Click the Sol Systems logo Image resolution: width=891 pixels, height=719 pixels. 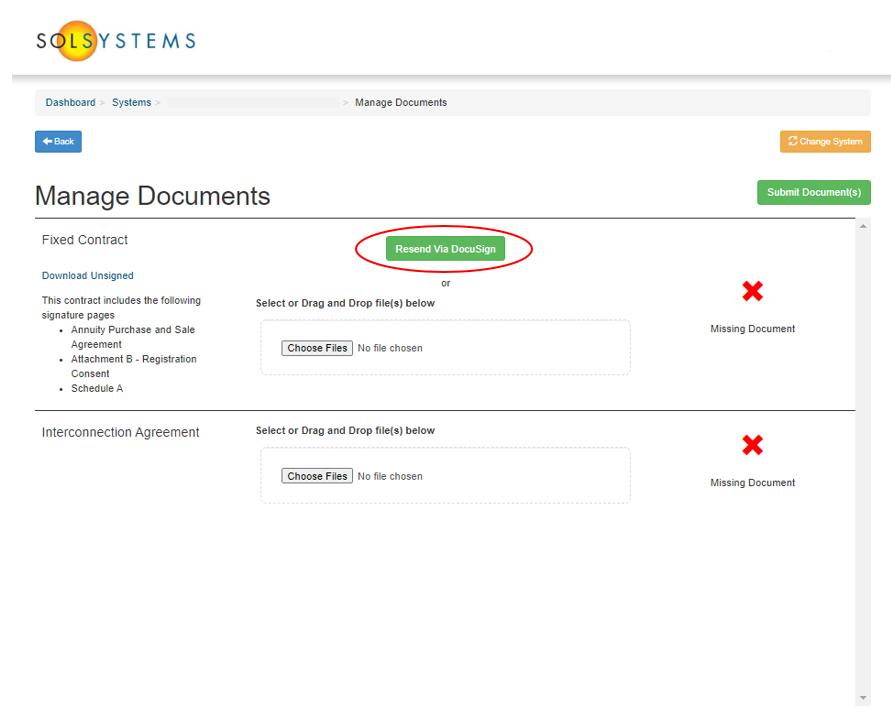tap(113, 38)
